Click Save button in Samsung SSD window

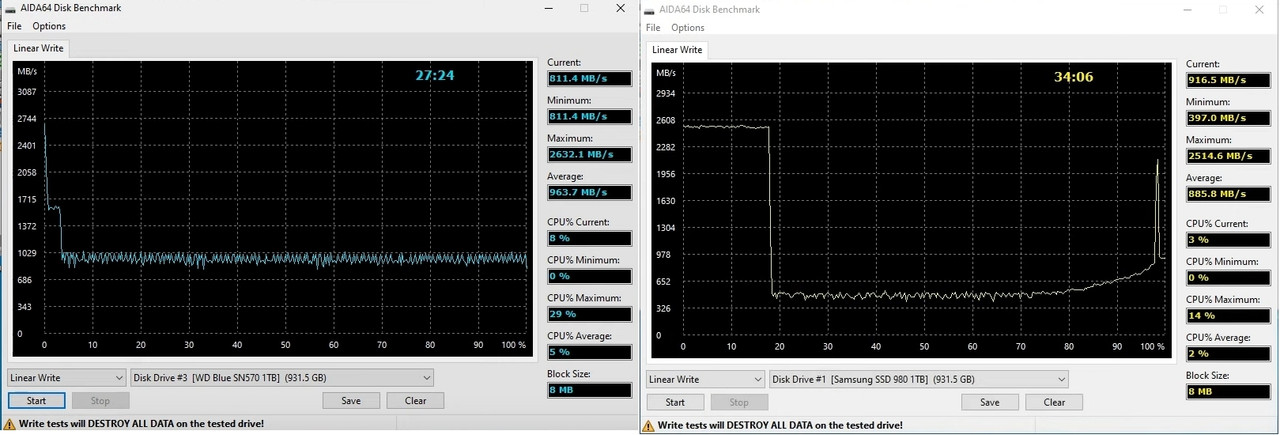[x=990, y=402]
